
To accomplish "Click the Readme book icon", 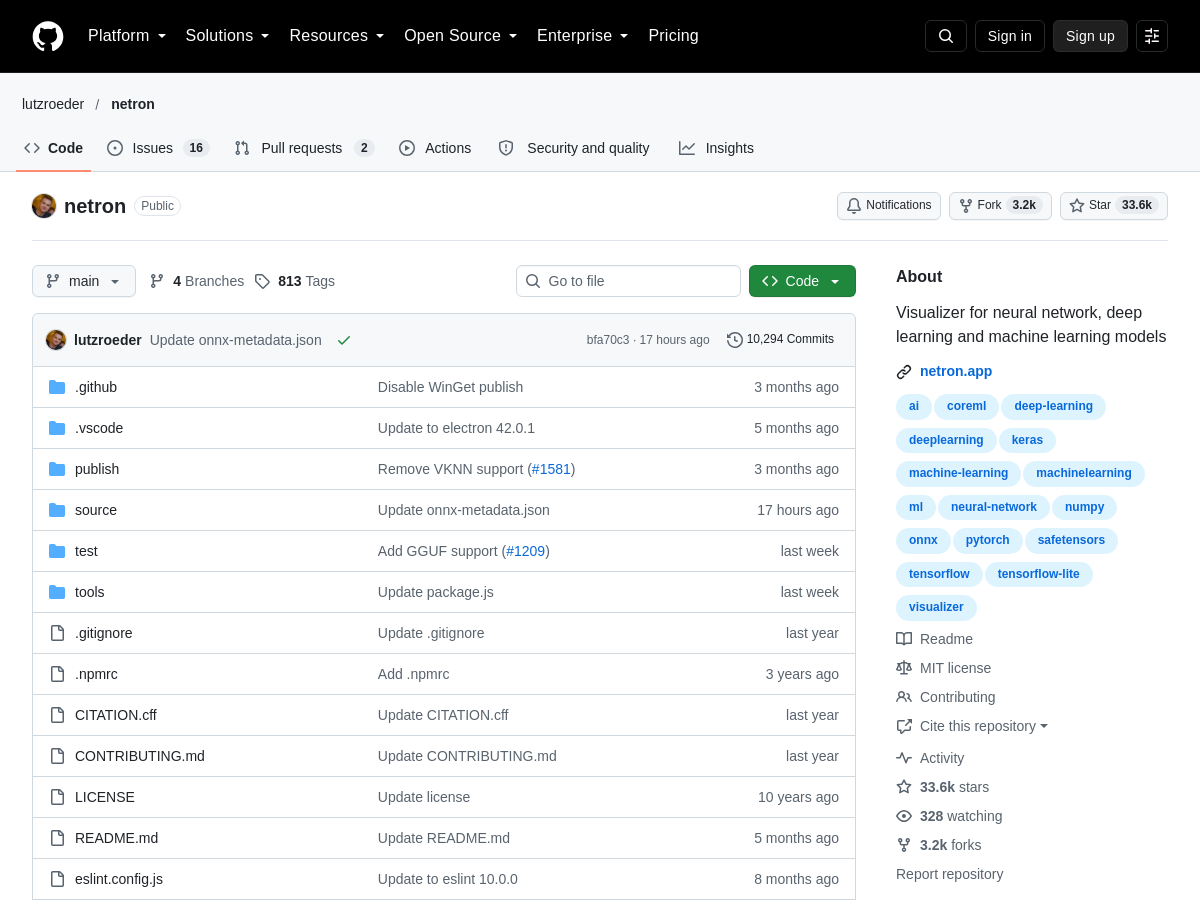I will click(x=904, y=639).
